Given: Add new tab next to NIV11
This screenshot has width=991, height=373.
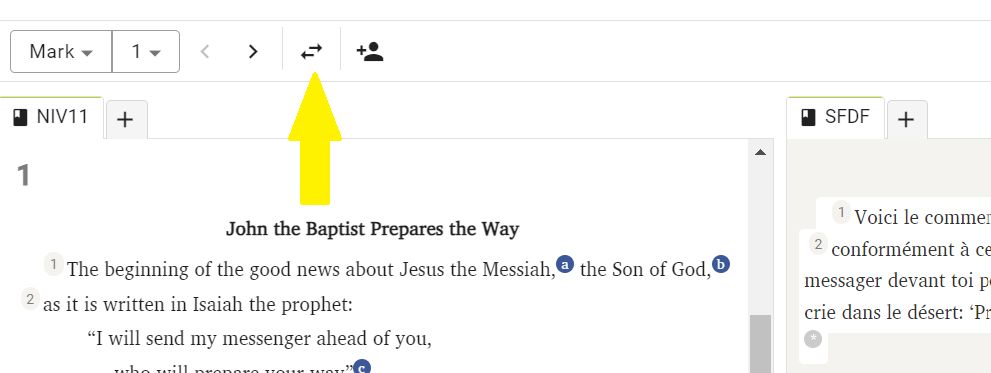Looking at the screenshot, I should click(x=126, y=119).
